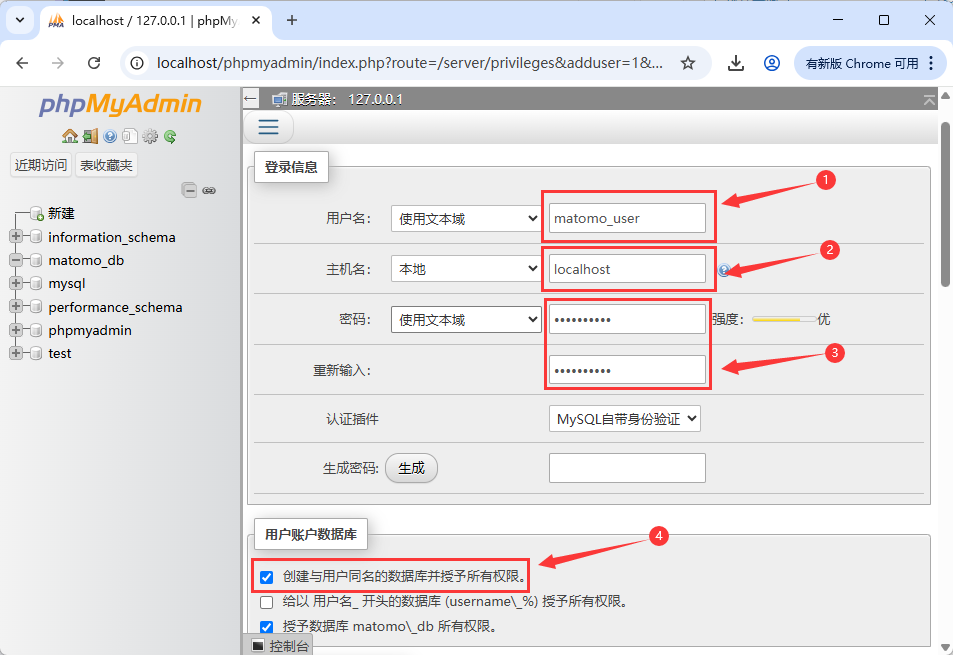Open the matomo_db database link
Image resolution: width=953 pixels, height=655 pixels.
(86, 260)
